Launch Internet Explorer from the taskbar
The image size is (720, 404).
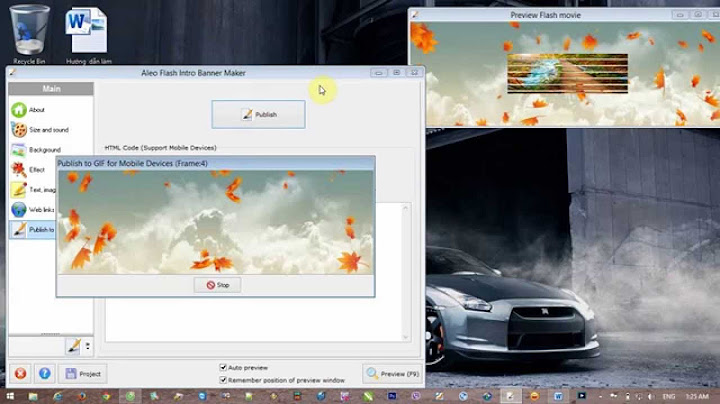(57, 396)
